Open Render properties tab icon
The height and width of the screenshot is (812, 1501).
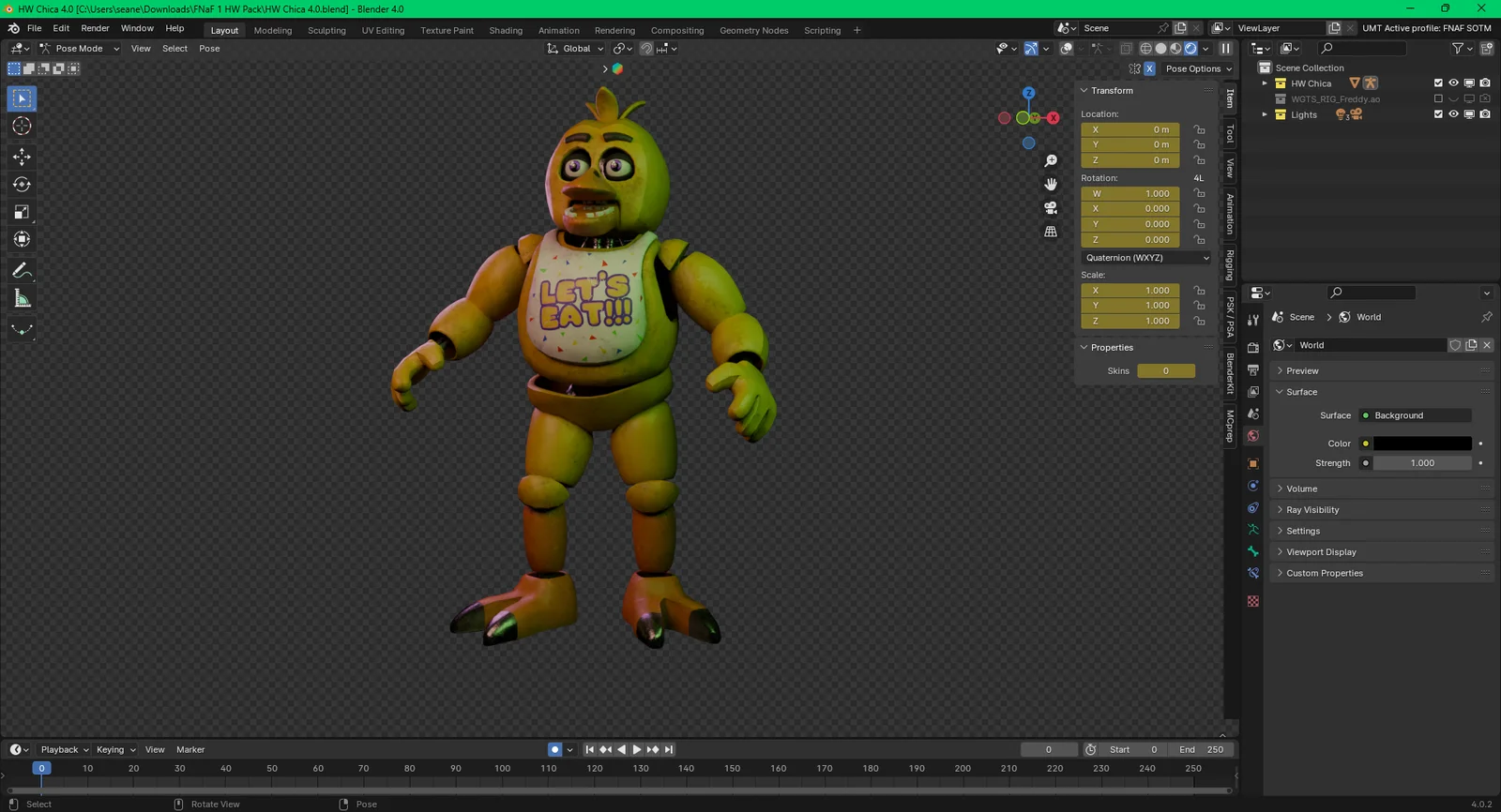[1253, 348]
